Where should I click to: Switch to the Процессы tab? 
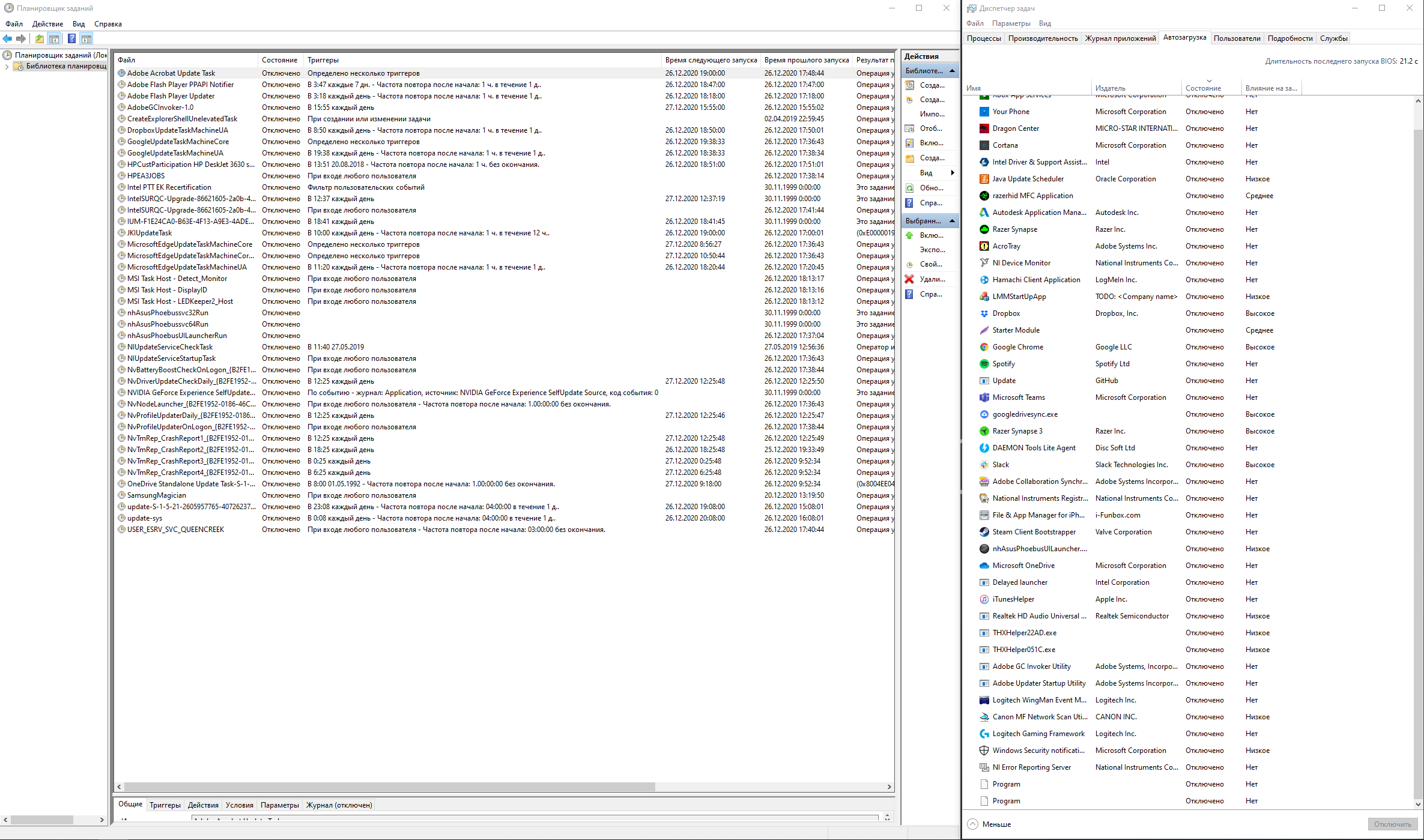click(x=984, y=38)
